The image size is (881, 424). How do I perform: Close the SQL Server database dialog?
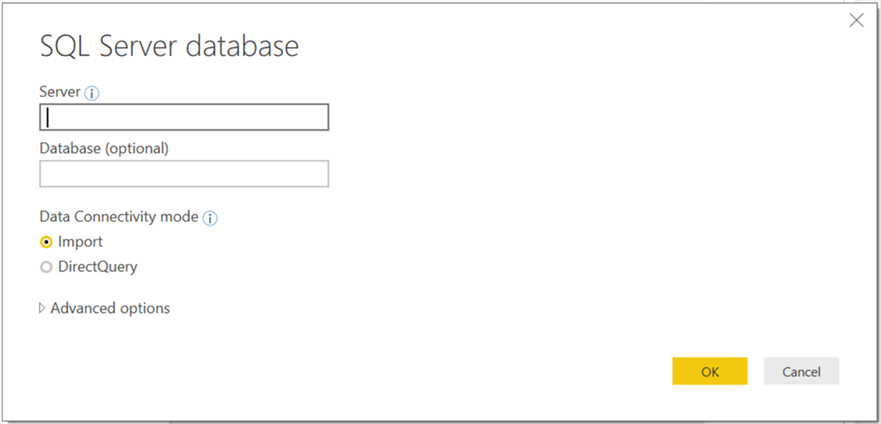pyautogui.click(x=856, y=20)
